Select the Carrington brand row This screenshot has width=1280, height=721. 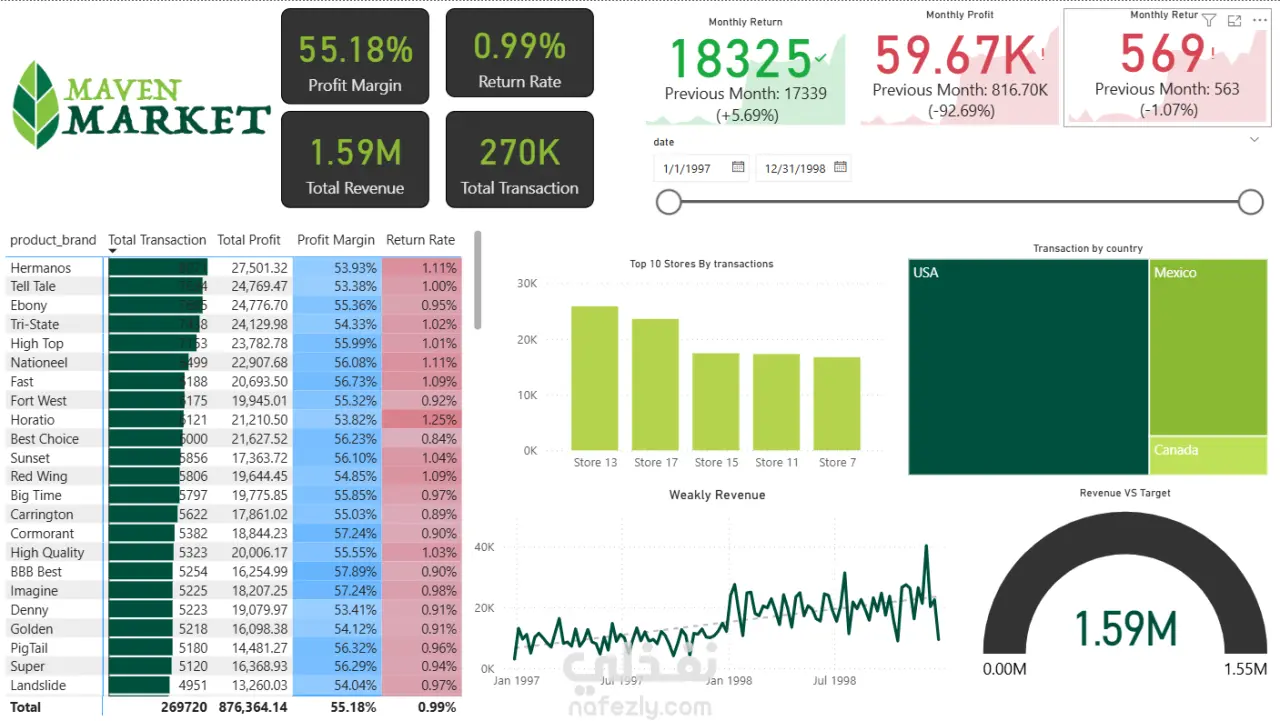pyautogui.click(x=234, y=514)
